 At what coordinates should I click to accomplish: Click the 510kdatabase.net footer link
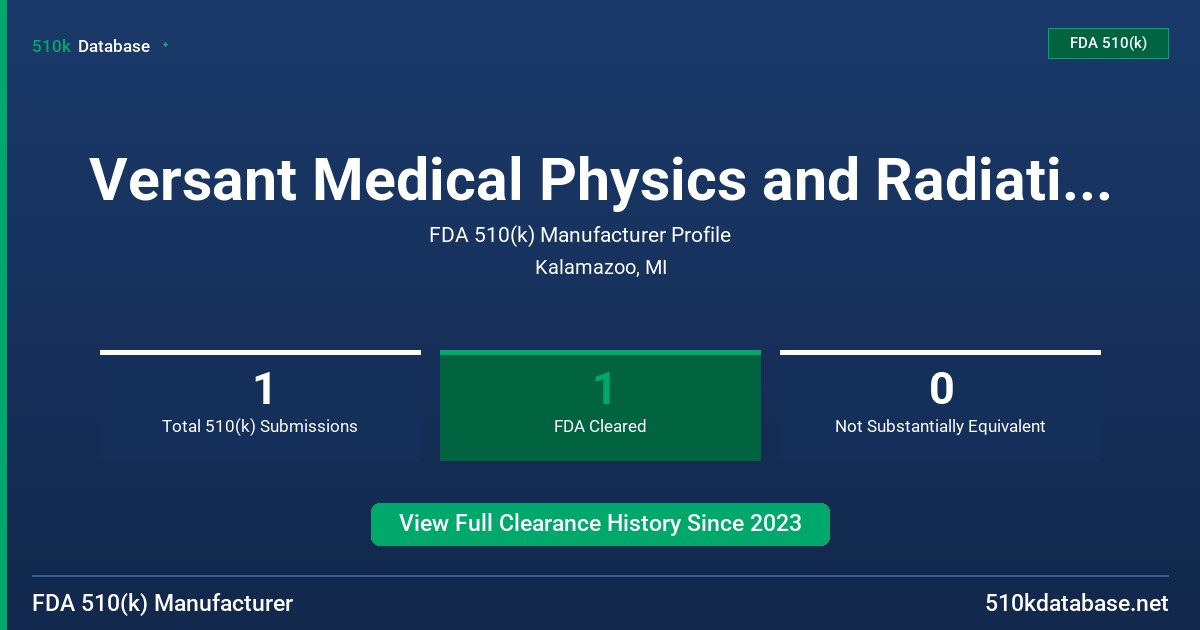click(1076, 603)
